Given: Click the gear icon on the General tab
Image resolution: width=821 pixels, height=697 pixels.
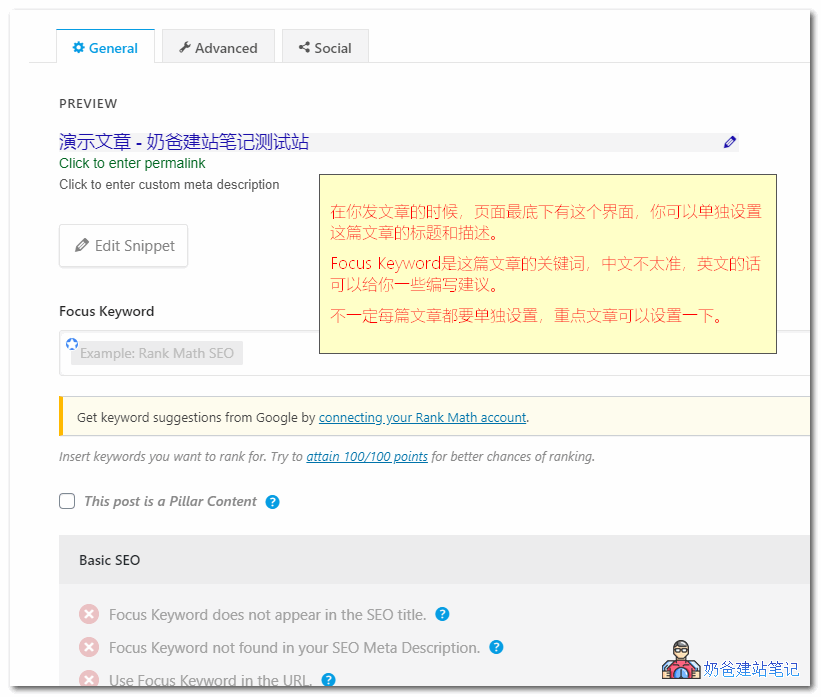Looking at the screenshot, I should click(x=77, y=47).
